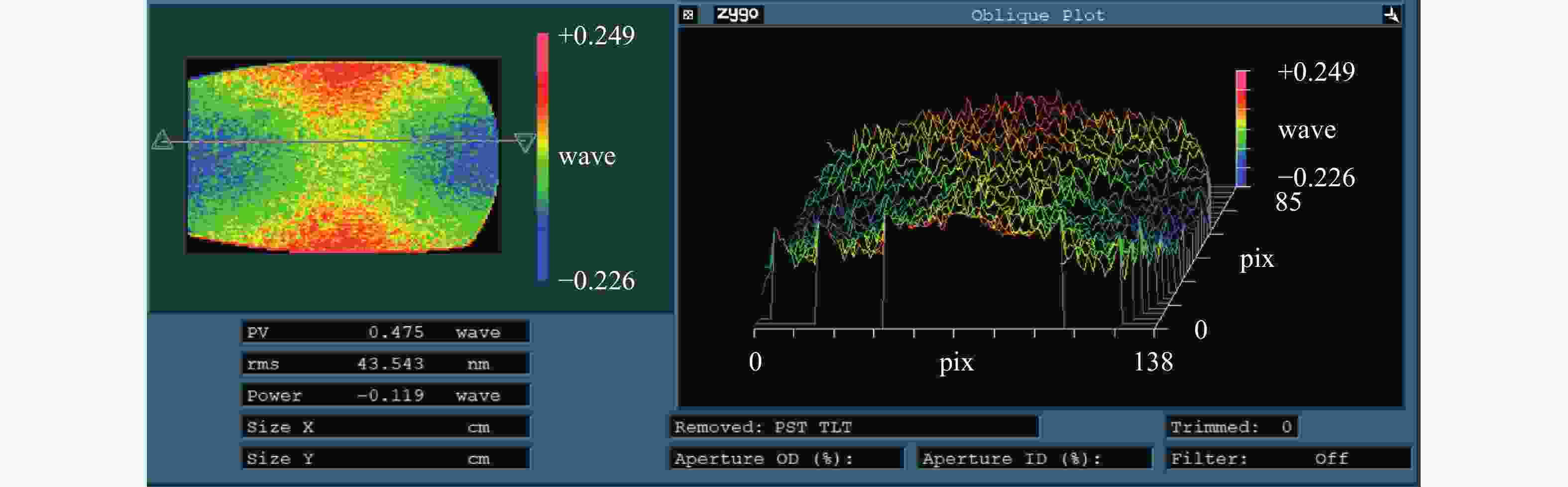Click the Aperture OD (%) field

click(786, 459)
